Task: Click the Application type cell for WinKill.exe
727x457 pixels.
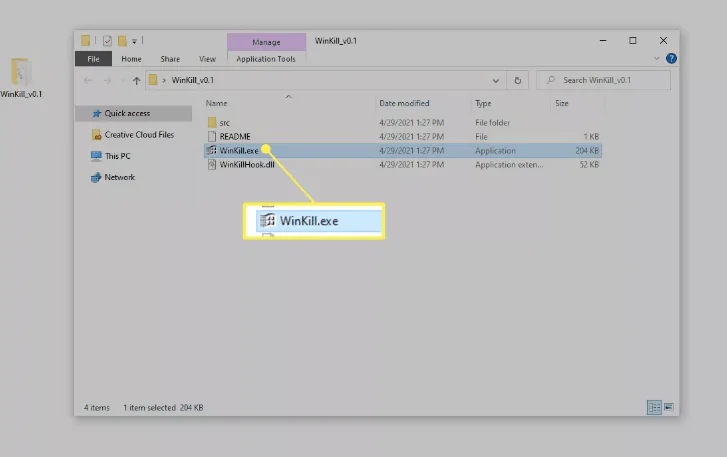Action: point(495,151)
